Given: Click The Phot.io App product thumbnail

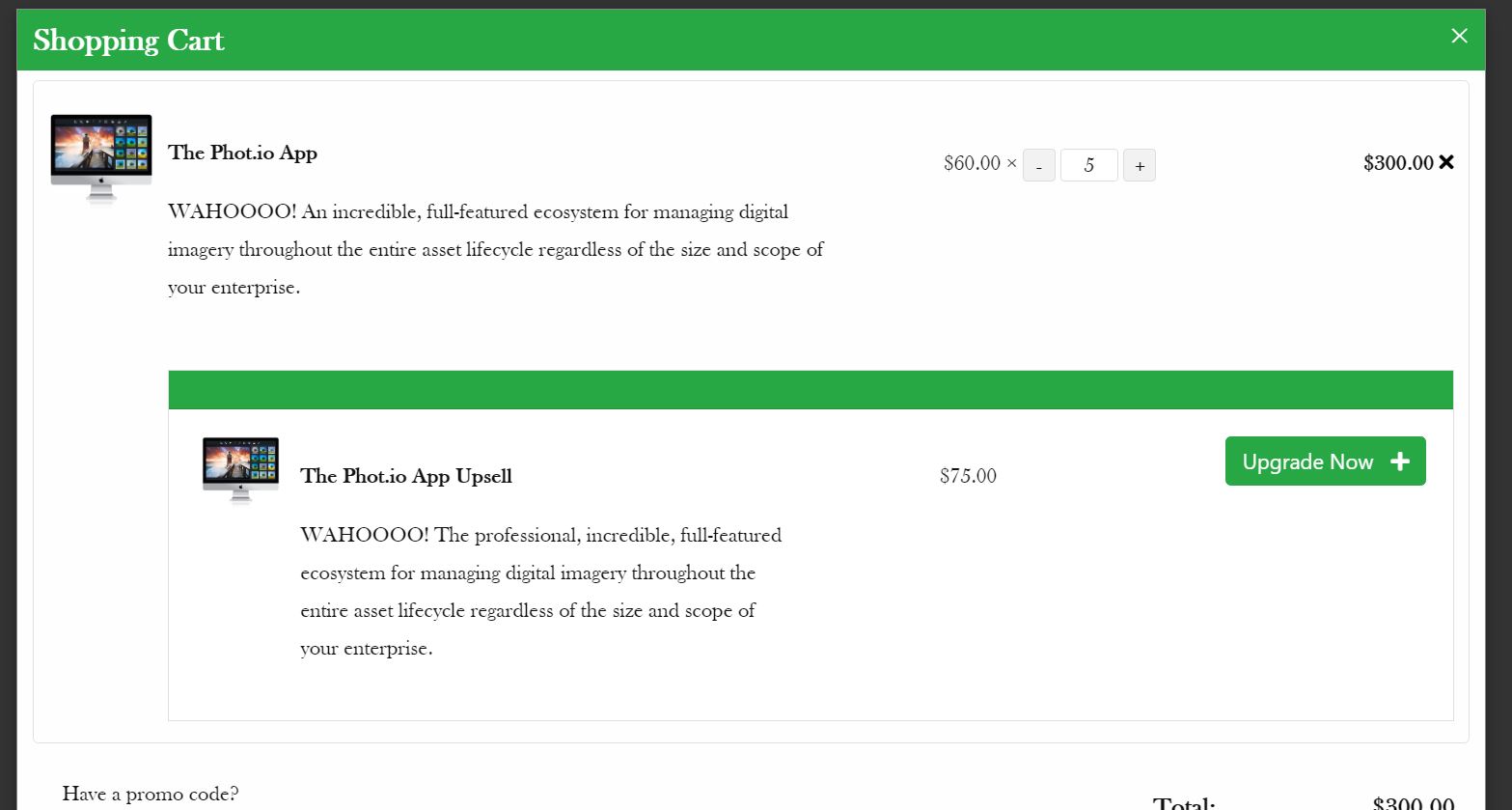Looking at the screenshot, I should [101, 157].
